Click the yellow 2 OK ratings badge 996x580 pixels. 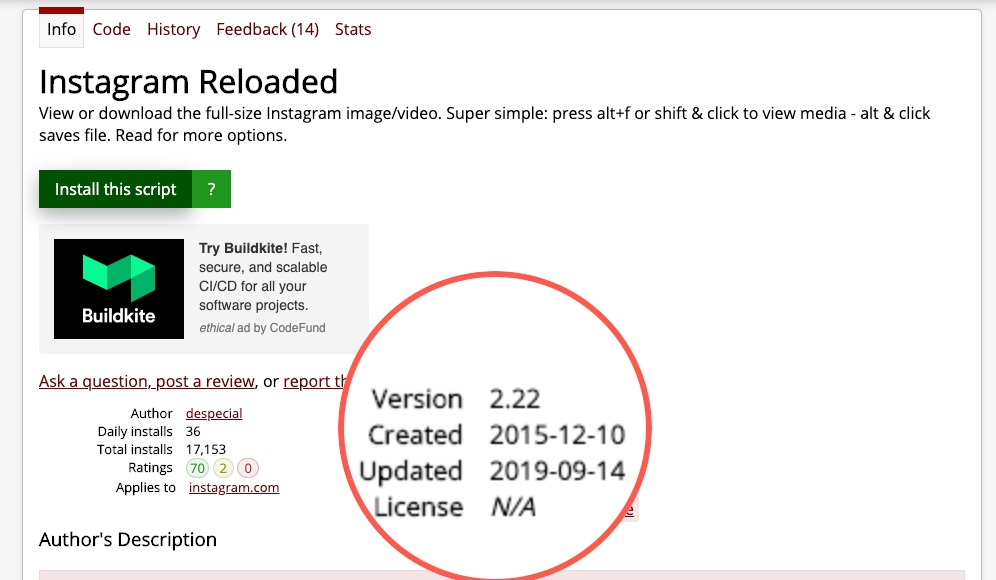pyautogui.click(x=223, y=468)
